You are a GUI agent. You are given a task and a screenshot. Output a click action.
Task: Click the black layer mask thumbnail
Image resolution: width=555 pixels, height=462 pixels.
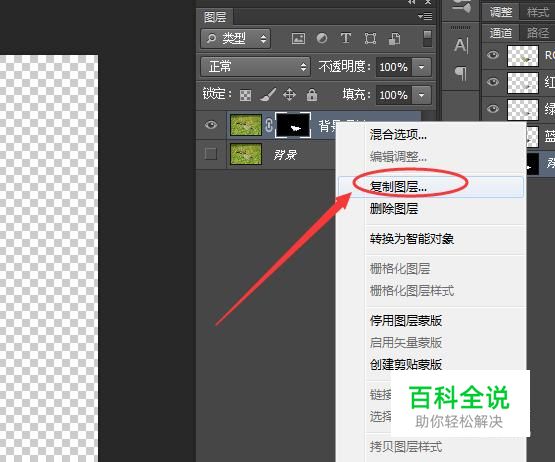pyautogui.click(x=293, y=125)
